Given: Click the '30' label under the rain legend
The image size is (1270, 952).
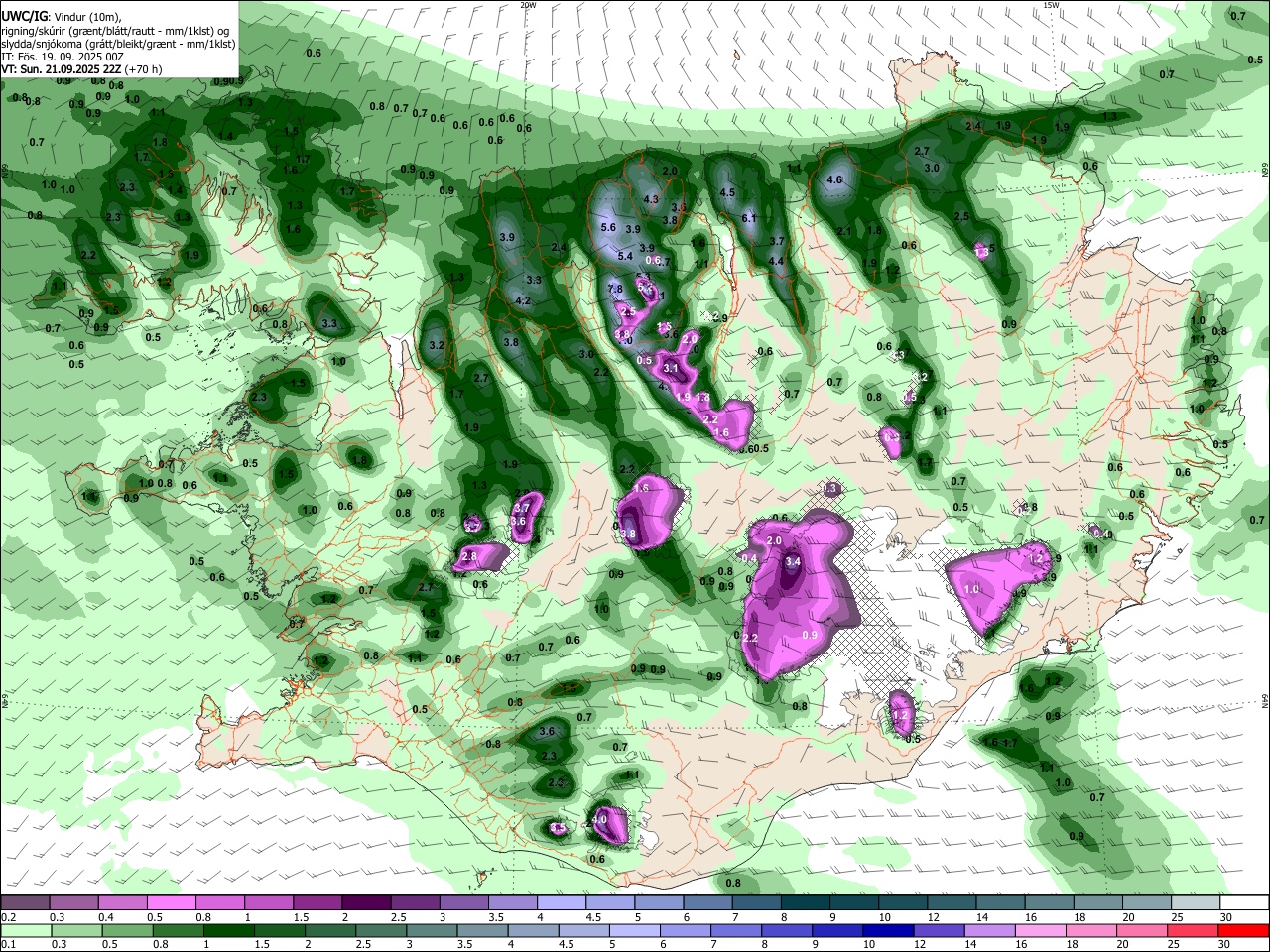Looking at the screenshot, I should [x=1226, y=944].
